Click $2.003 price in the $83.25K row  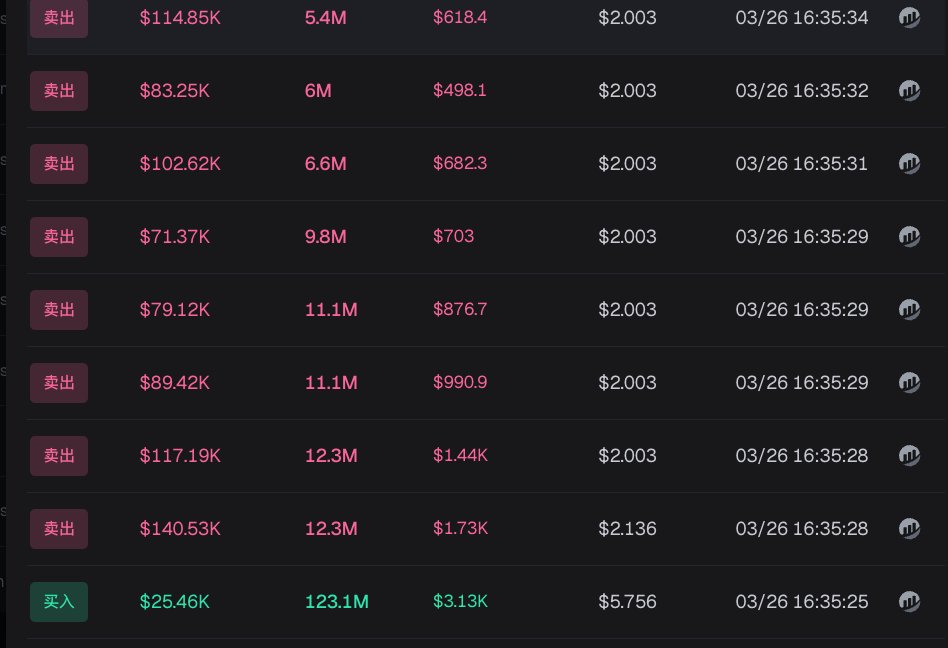pos(628,91)
